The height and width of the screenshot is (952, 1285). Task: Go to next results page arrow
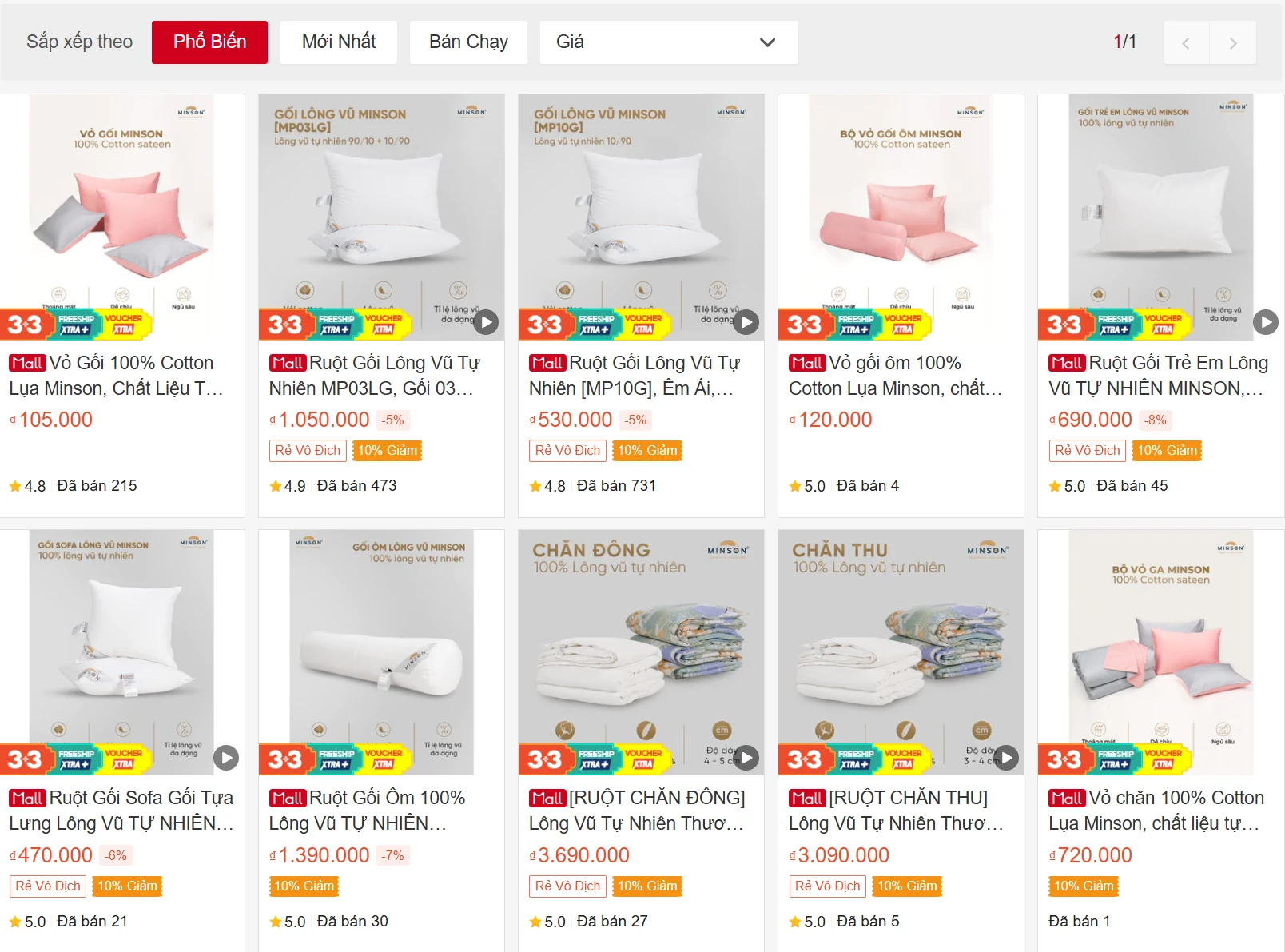tap(1233, 42)
